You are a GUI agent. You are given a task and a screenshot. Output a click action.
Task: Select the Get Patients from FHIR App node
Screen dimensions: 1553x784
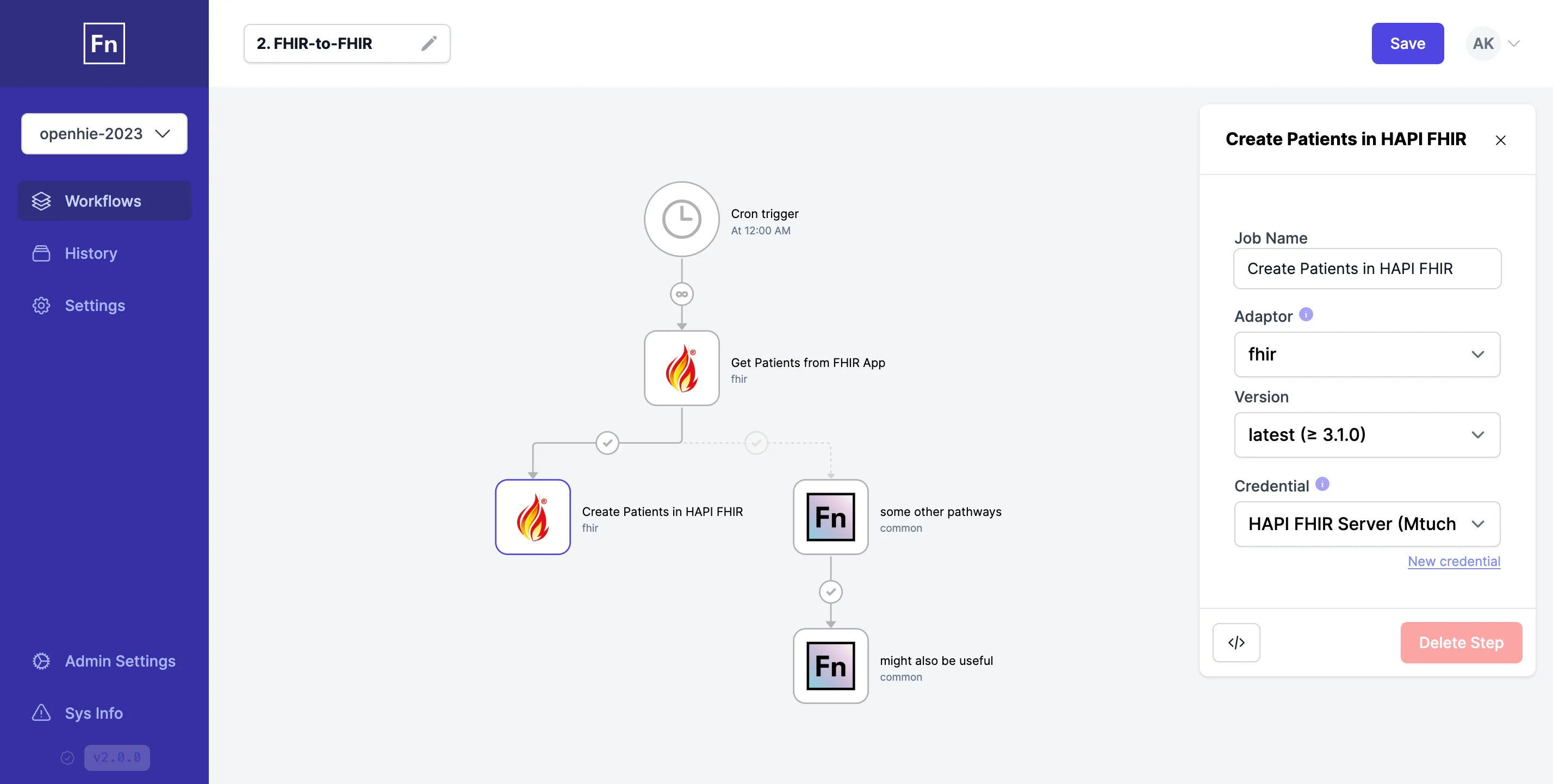[681, 368]
